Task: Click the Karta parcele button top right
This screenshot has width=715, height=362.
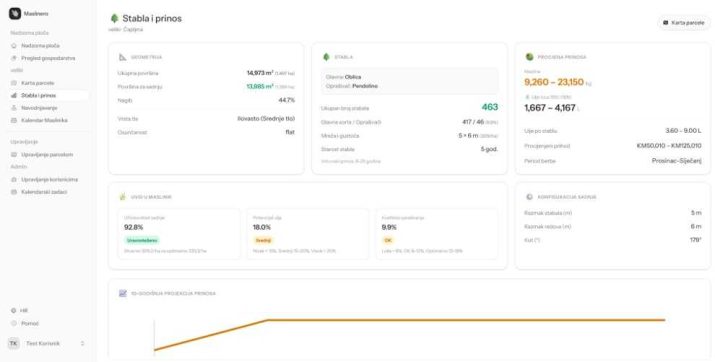Action: pos(683,22)
